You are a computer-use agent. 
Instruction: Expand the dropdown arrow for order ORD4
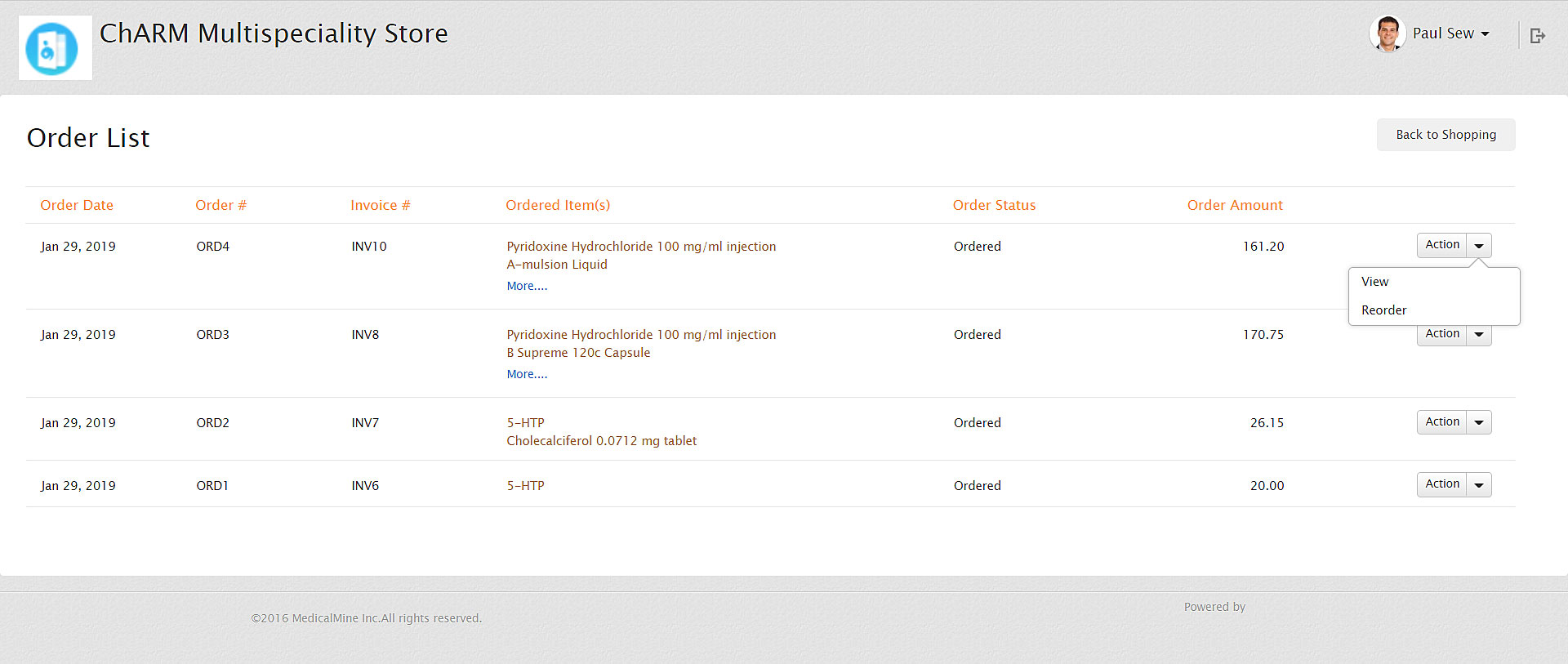[1479, 245]
